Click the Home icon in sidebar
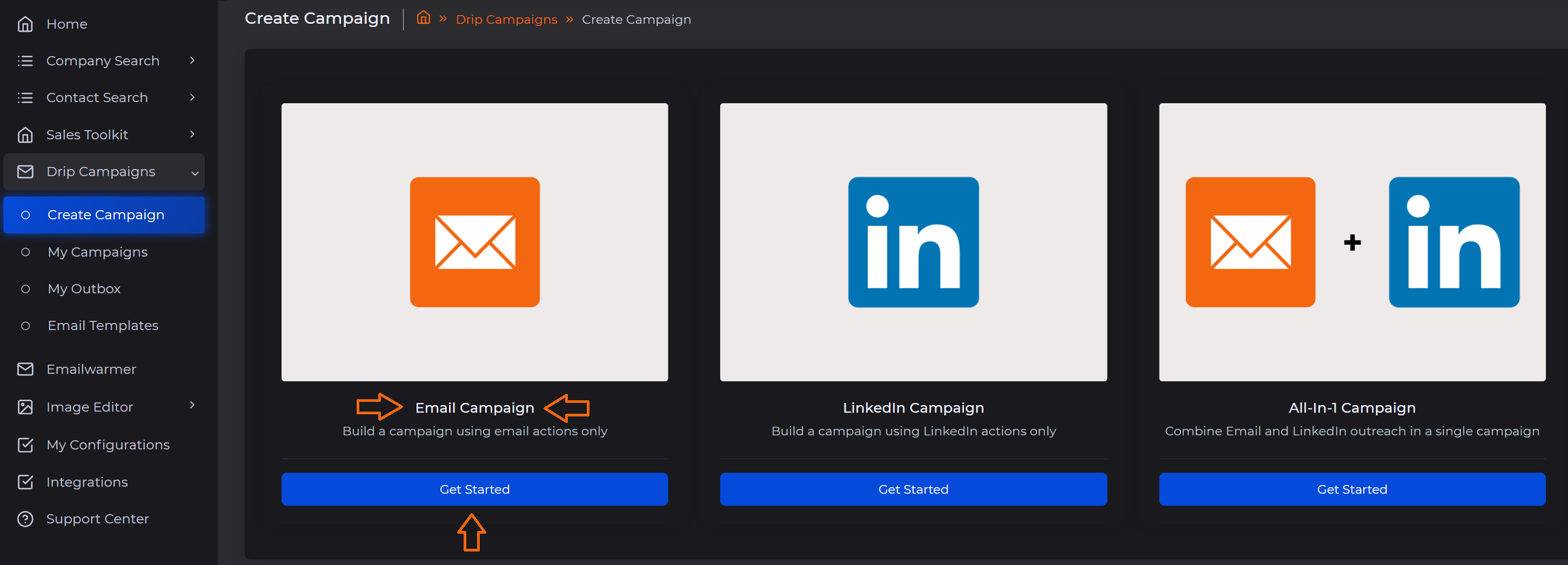 tap(25, 24)
